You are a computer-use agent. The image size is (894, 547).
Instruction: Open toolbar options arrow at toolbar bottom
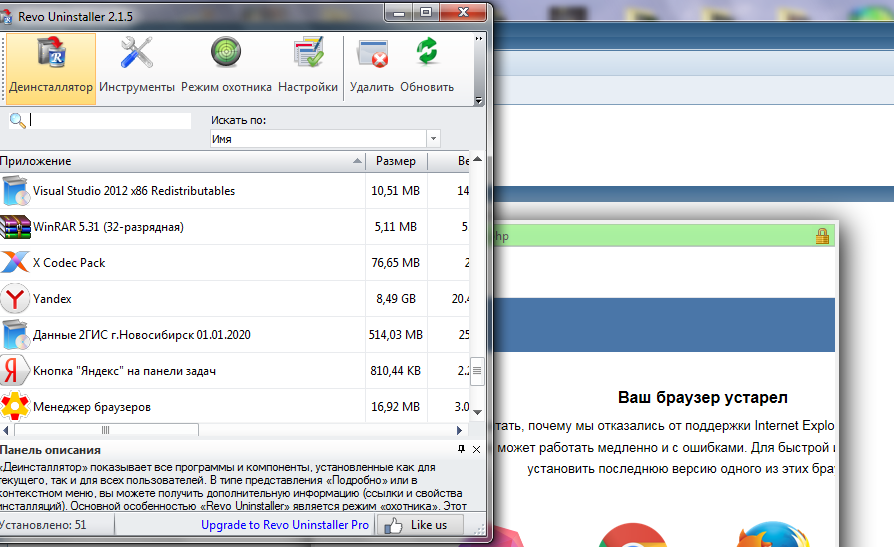click(479, 100)
